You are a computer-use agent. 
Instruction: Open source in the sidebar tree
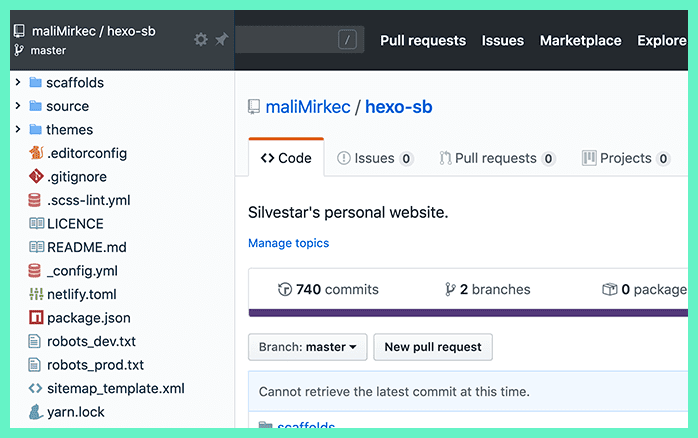coord(67,106)
